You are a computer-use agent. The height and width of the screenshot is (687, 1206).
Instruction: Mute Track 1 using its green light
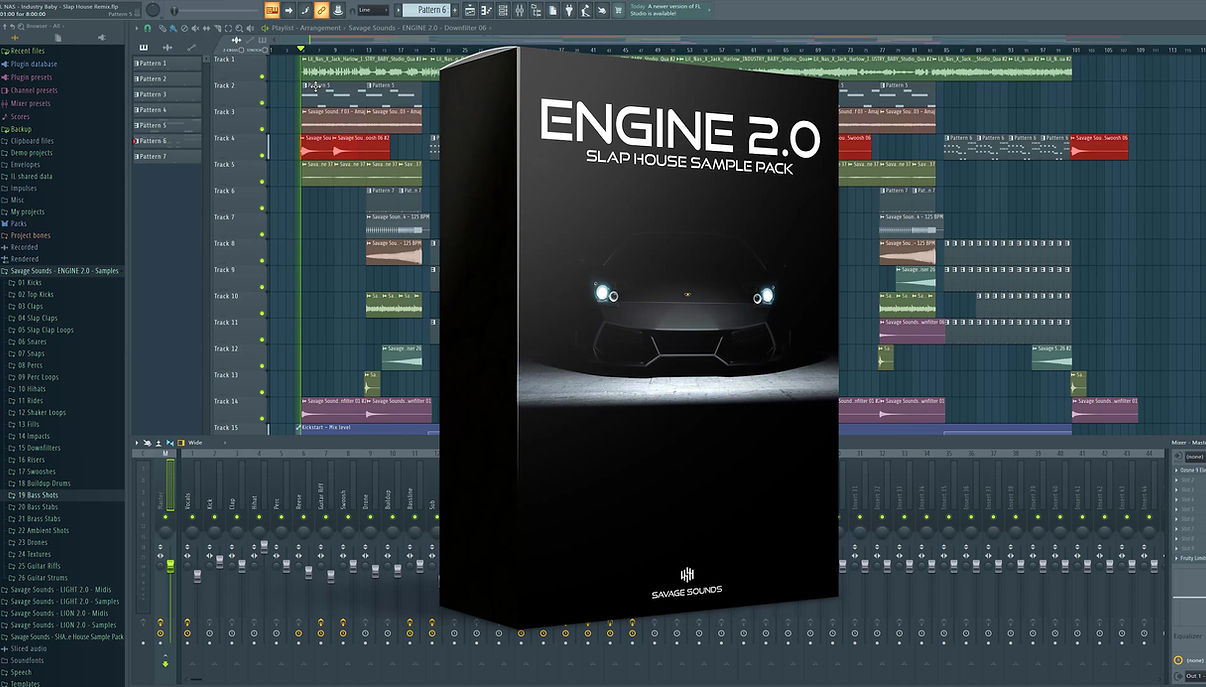point(262,76)
